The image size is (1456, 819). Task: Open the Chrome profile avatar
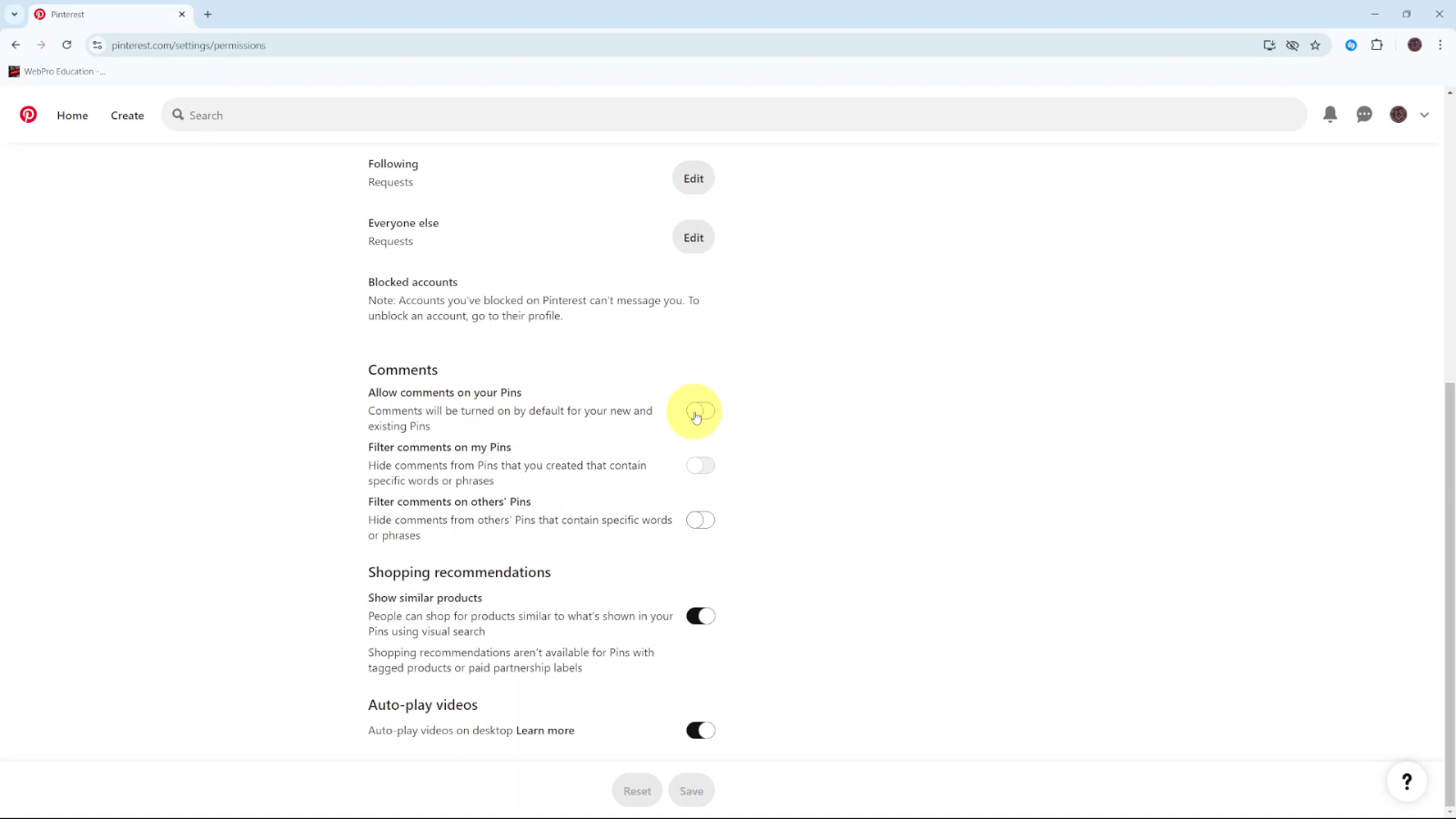click(x=1414, y=45)
